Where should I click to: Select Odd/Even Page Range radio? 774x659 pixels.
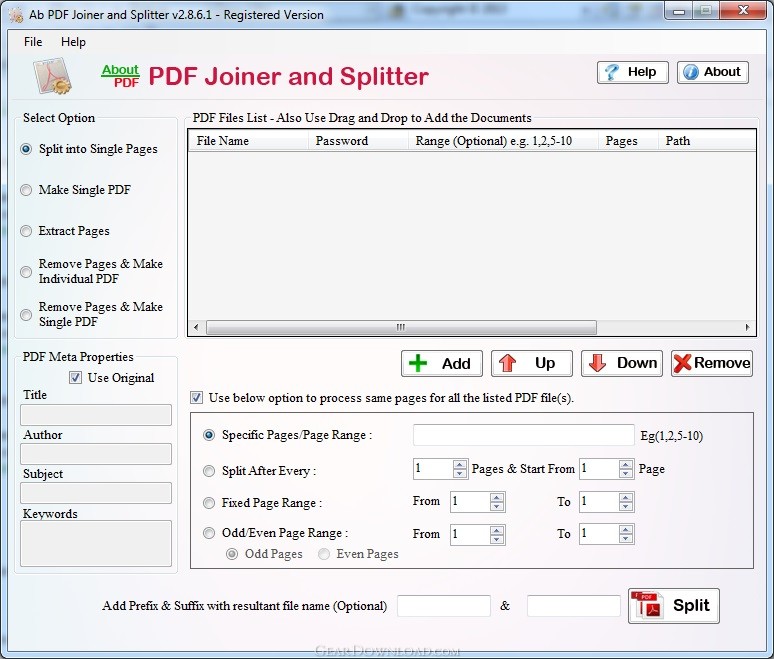coord(209,533)
